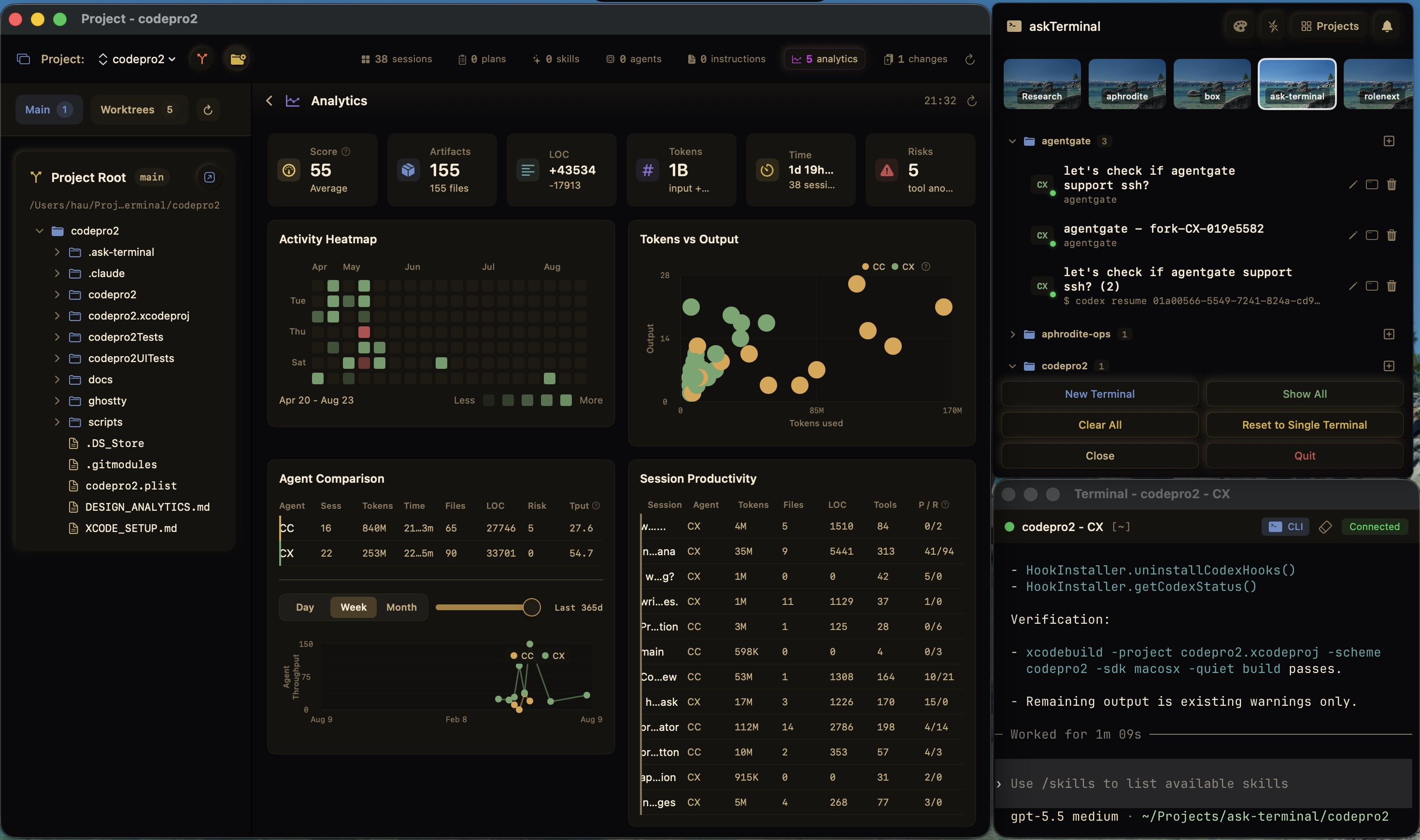Viewport: 1420px width, 840px height.
Task: Add terminal to codepro2 group plus icon
Action: point(1389,365)
